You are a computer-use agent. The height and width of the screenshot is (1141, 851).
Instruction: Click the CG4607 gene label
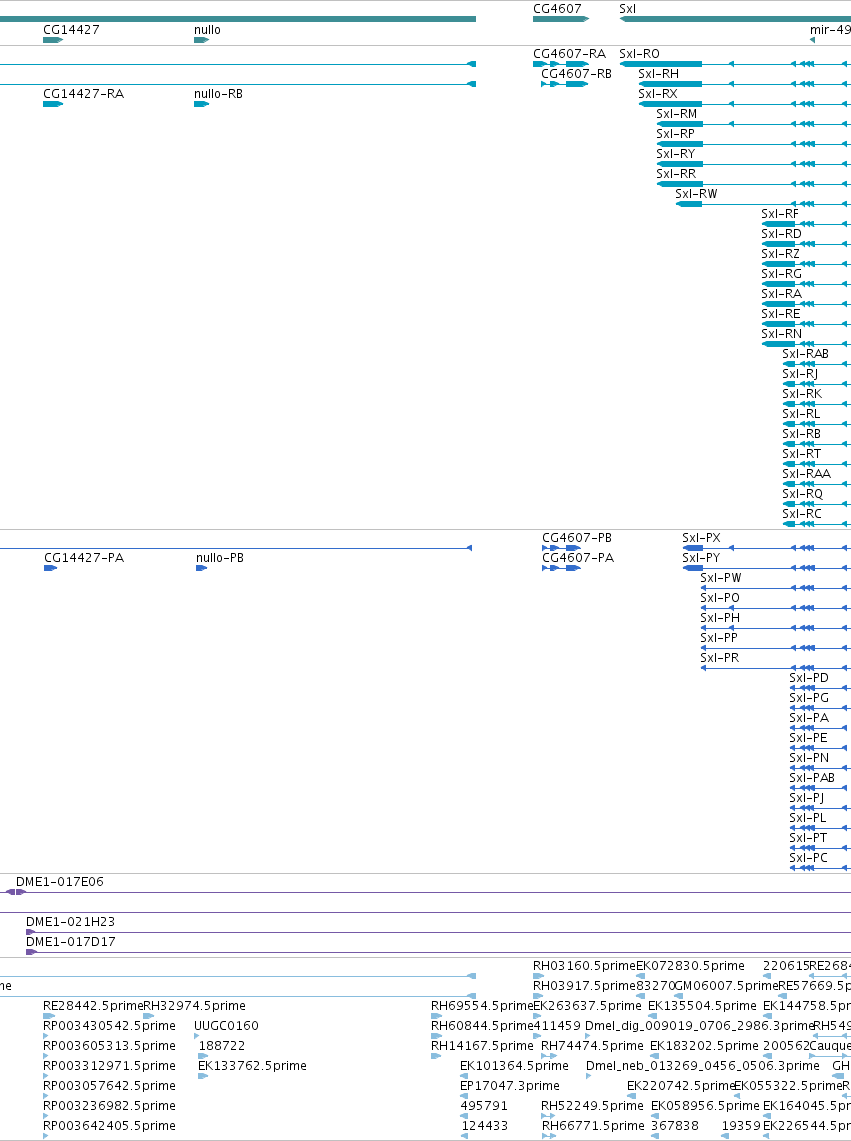click(x=557, y=9)
